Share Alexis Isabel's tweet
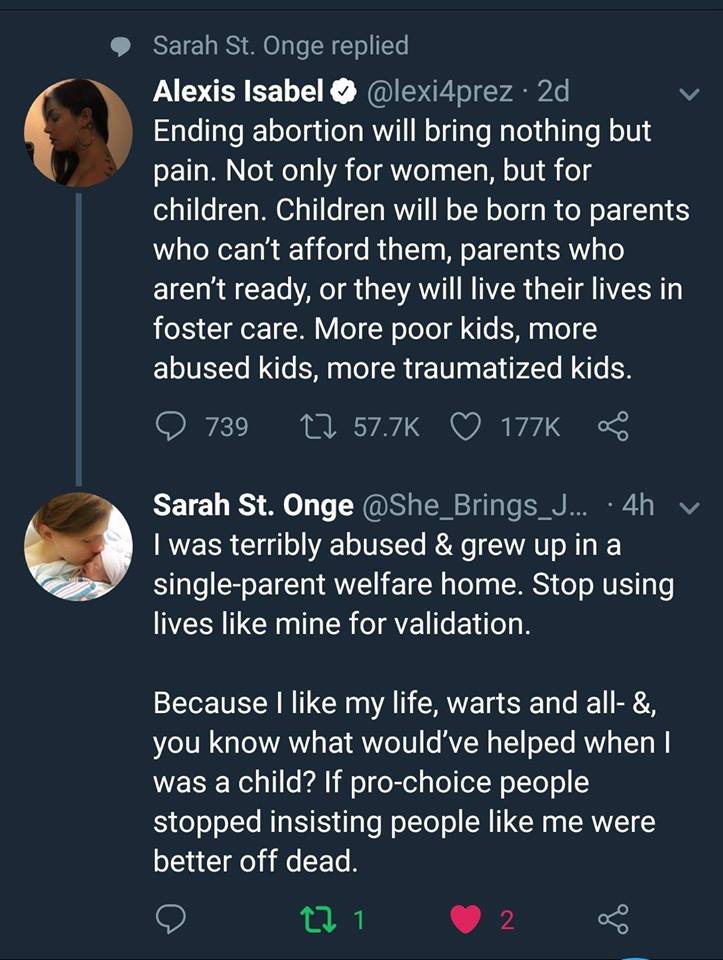This screenshot has width=723, height=960. coord(613,428)
